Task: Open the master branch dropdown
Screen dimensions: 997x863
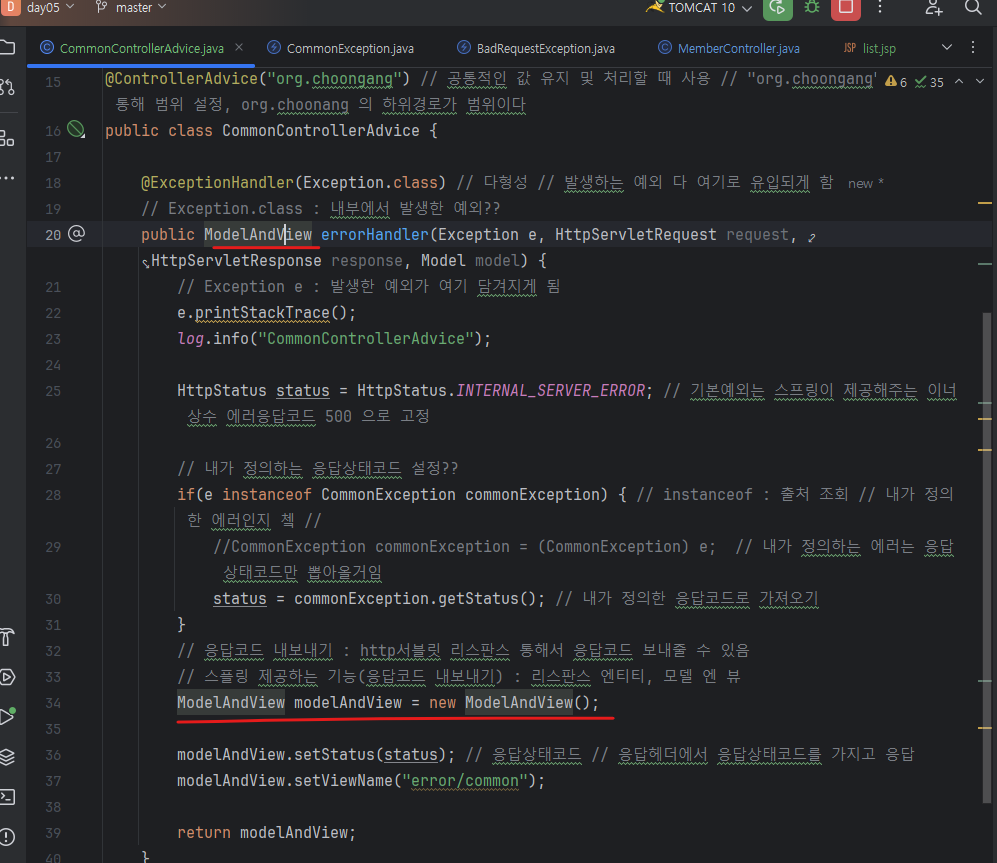Action: (x=131, y=8)
